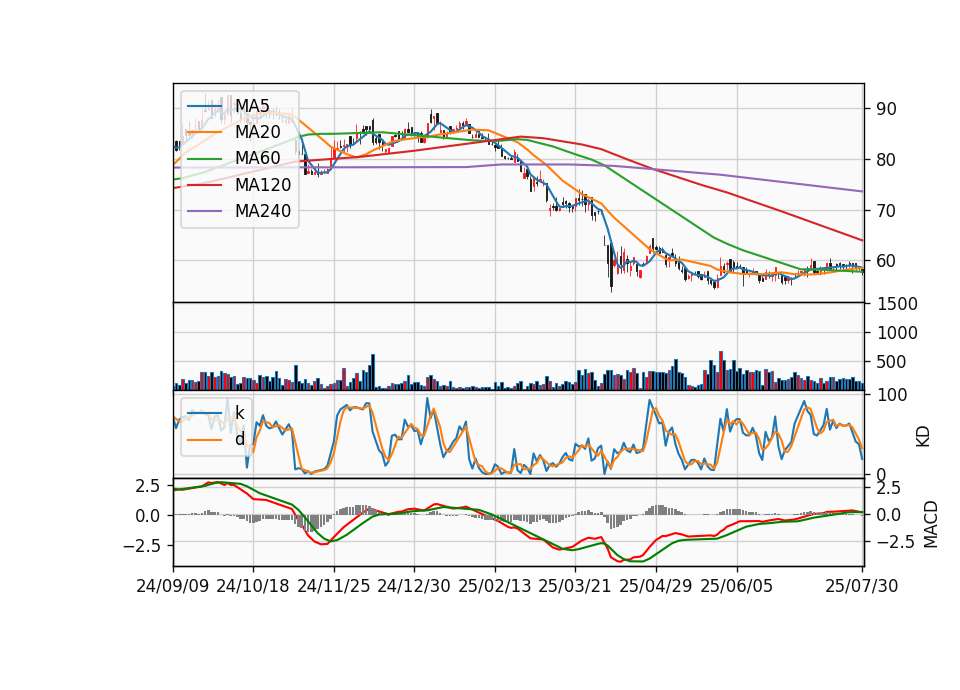Click the blue MA5 legend line sample
The height and width of the screenshot is (690, 960).
[204, 106]
